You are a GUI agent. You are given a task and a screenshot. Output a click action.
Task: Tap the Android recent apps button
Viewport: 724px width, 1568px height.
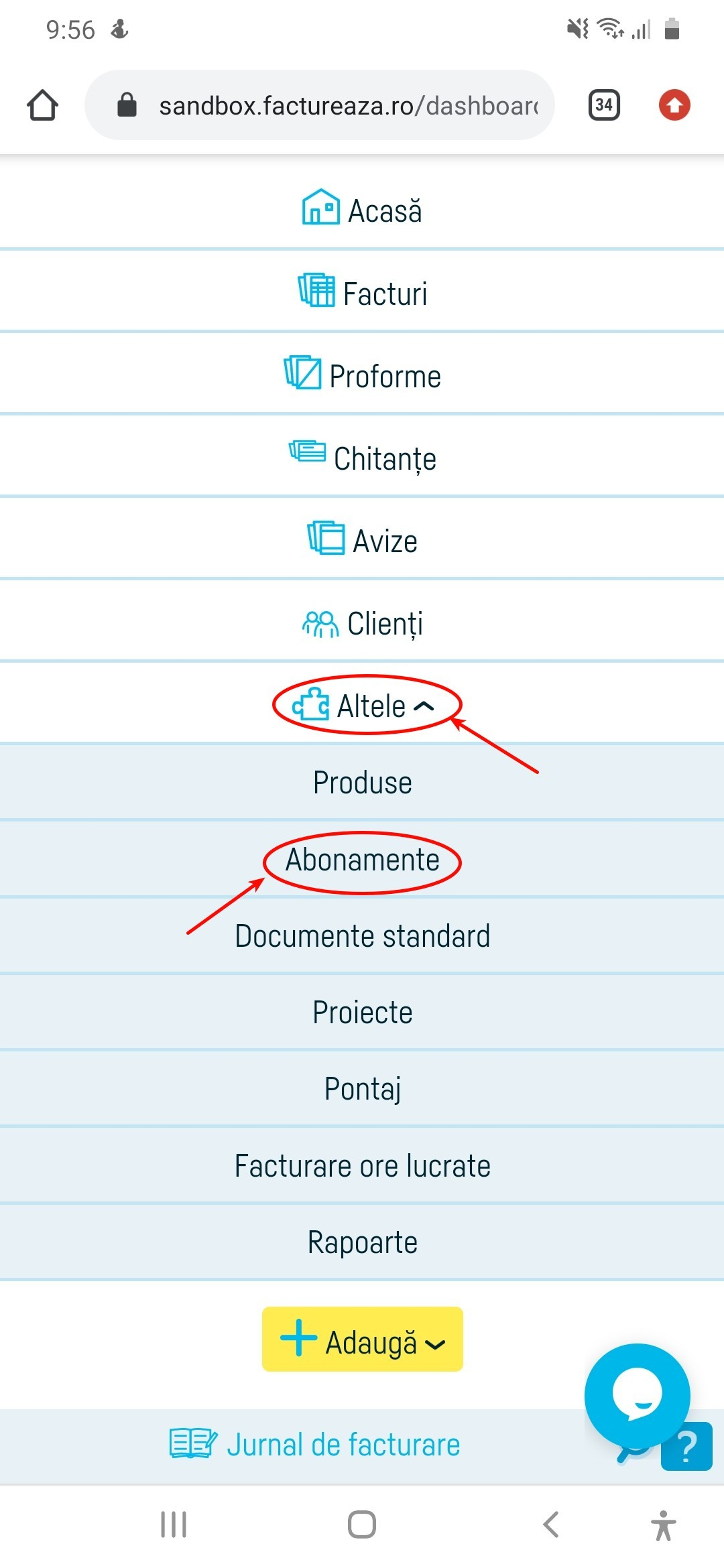[174, 1524]
